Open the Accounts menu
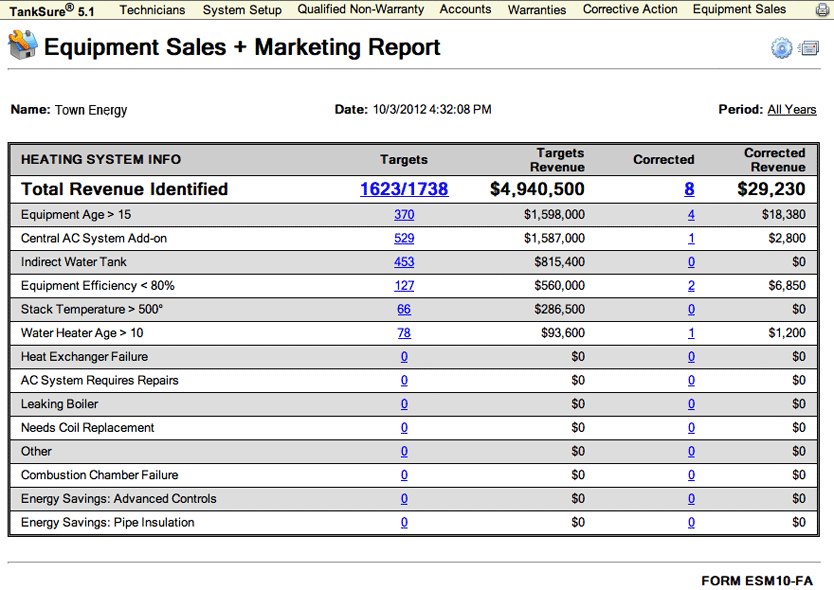This screenshot has width=834, height=590. coord(465,10)
